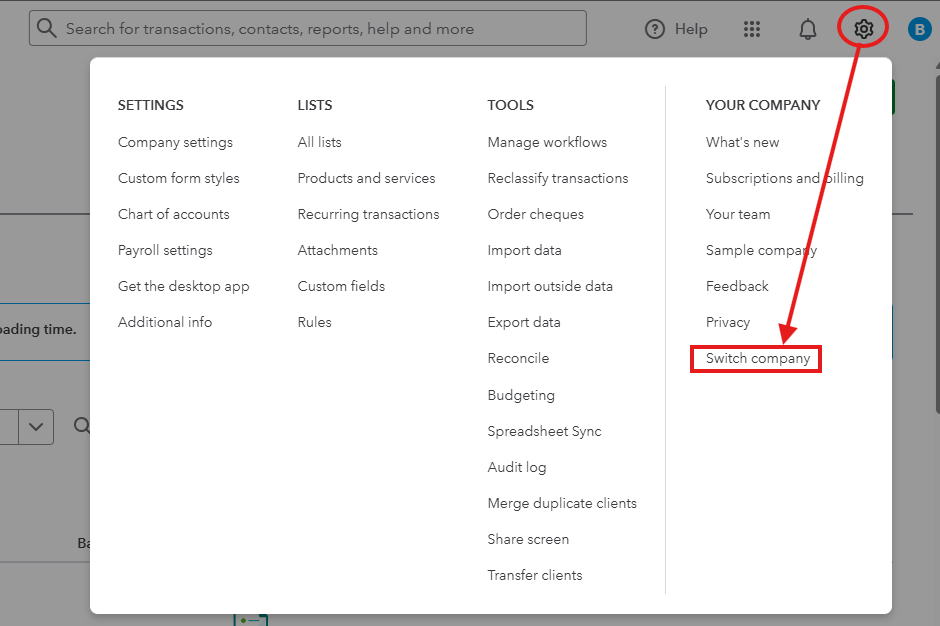This screenshot has height=626, width=940.
Task: Choose Import data
Action: coord(524,250)
